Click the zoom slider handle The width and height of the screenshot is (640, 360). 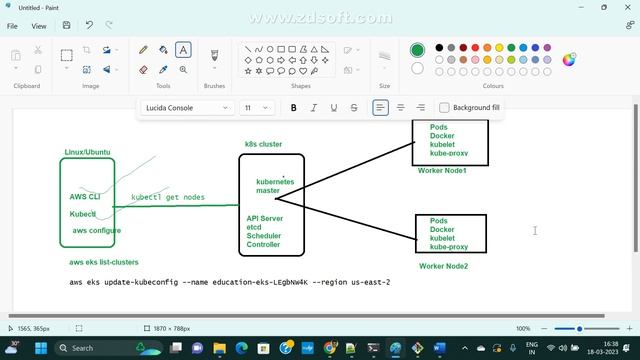point(579,329)
